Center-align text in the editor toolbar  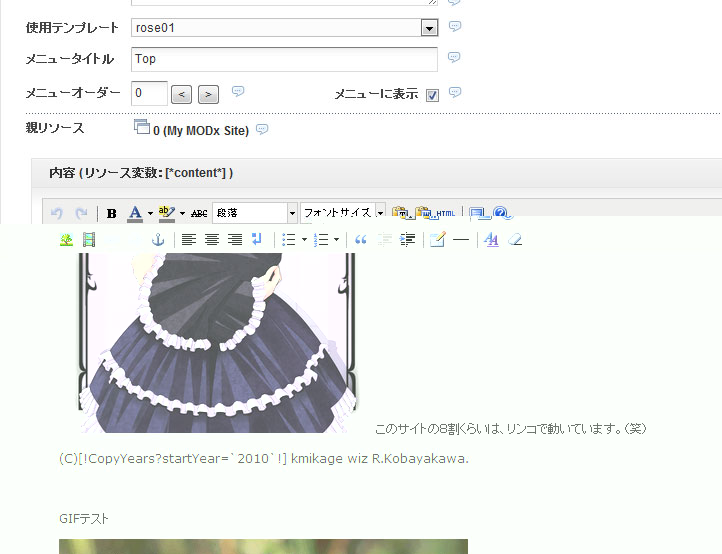coord(211,240)
